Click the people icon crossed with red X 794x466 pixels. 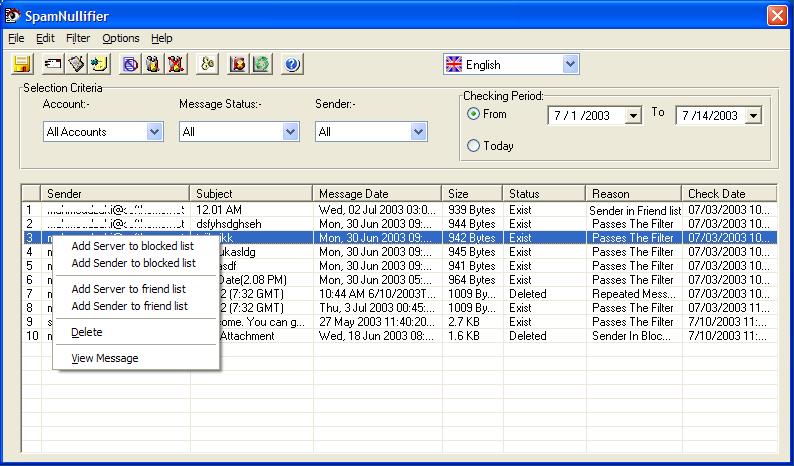(176, 64)
